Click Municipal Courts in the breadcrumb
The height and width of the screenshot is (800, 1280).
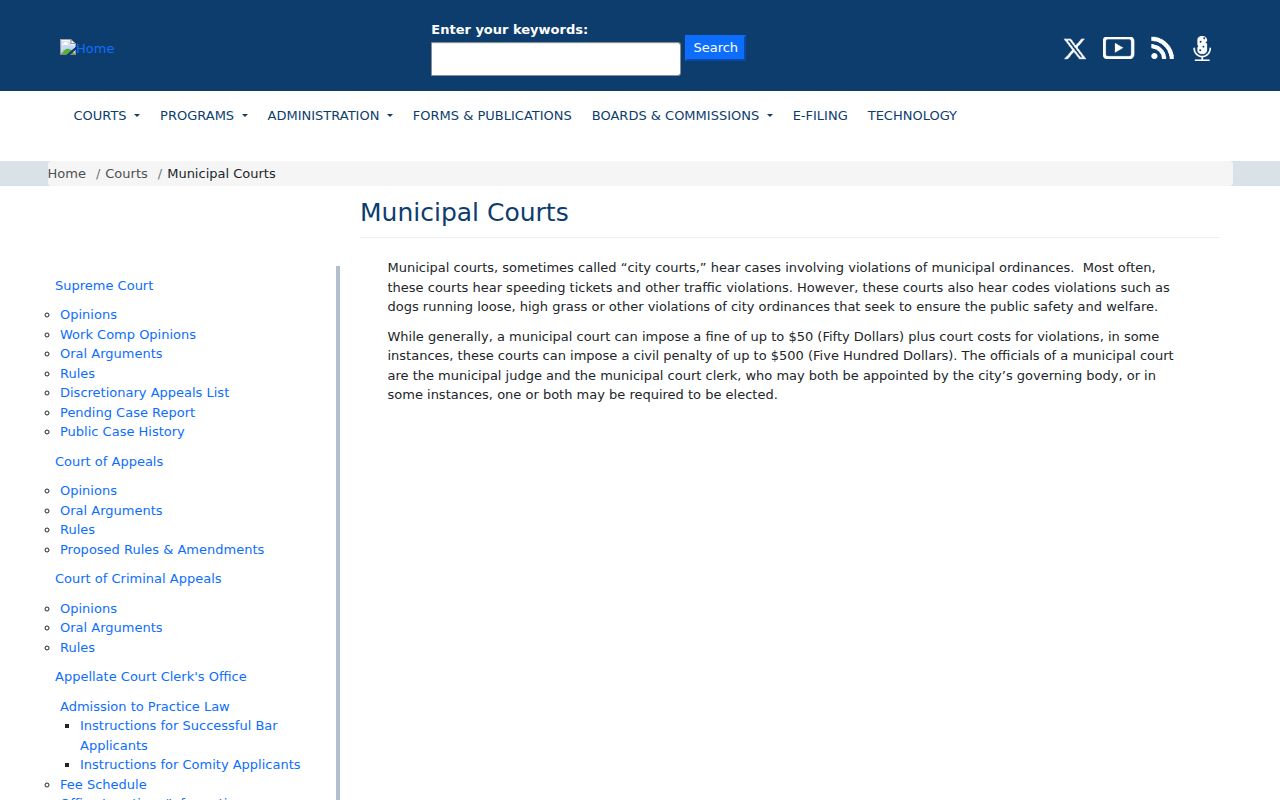pos(221,173)
